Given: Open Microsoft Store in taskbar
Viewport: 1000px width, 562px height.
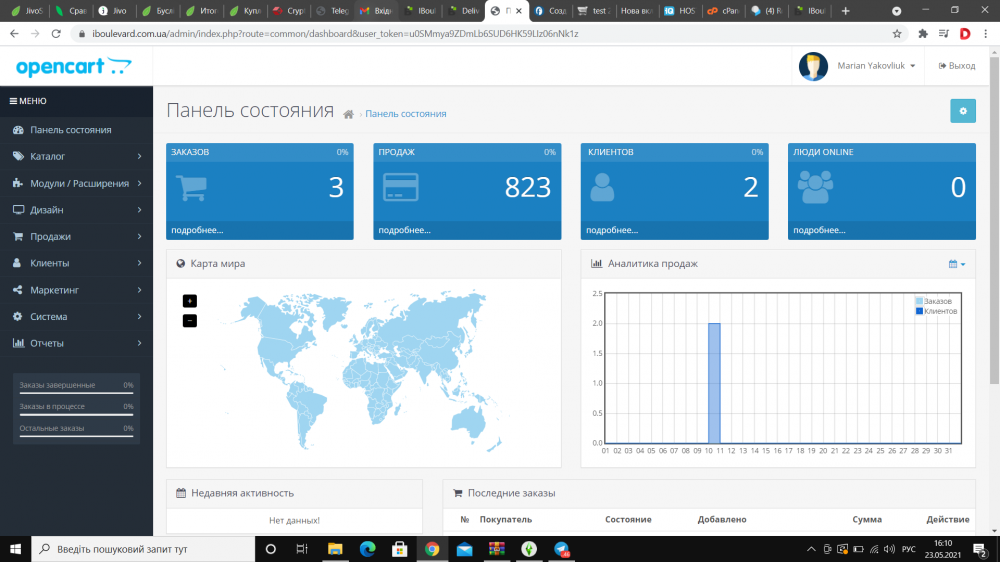Looking at the screenshot, I should [x=400, y=549].
